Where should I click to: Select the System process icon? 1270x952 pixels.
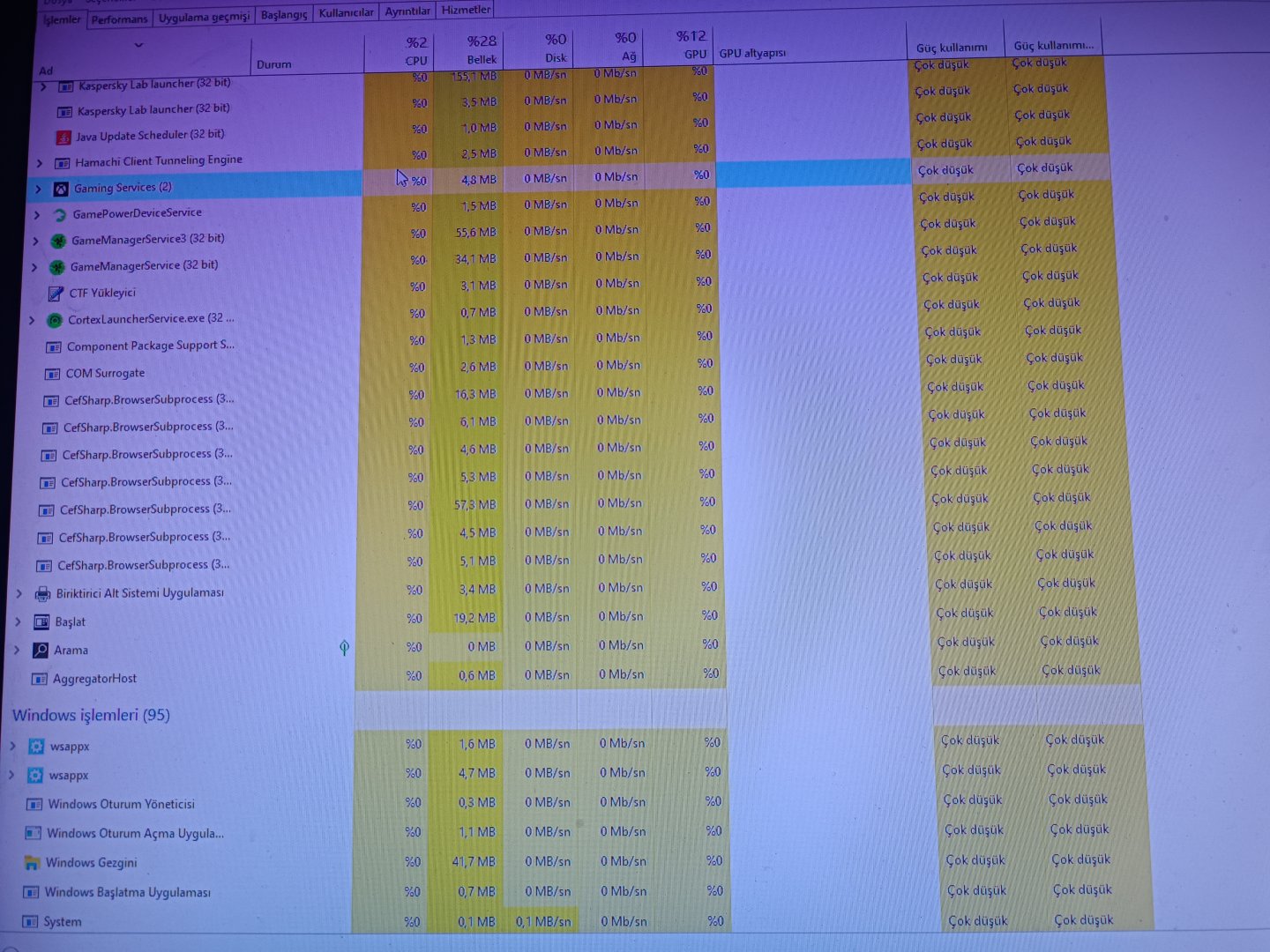click(30, 922)
